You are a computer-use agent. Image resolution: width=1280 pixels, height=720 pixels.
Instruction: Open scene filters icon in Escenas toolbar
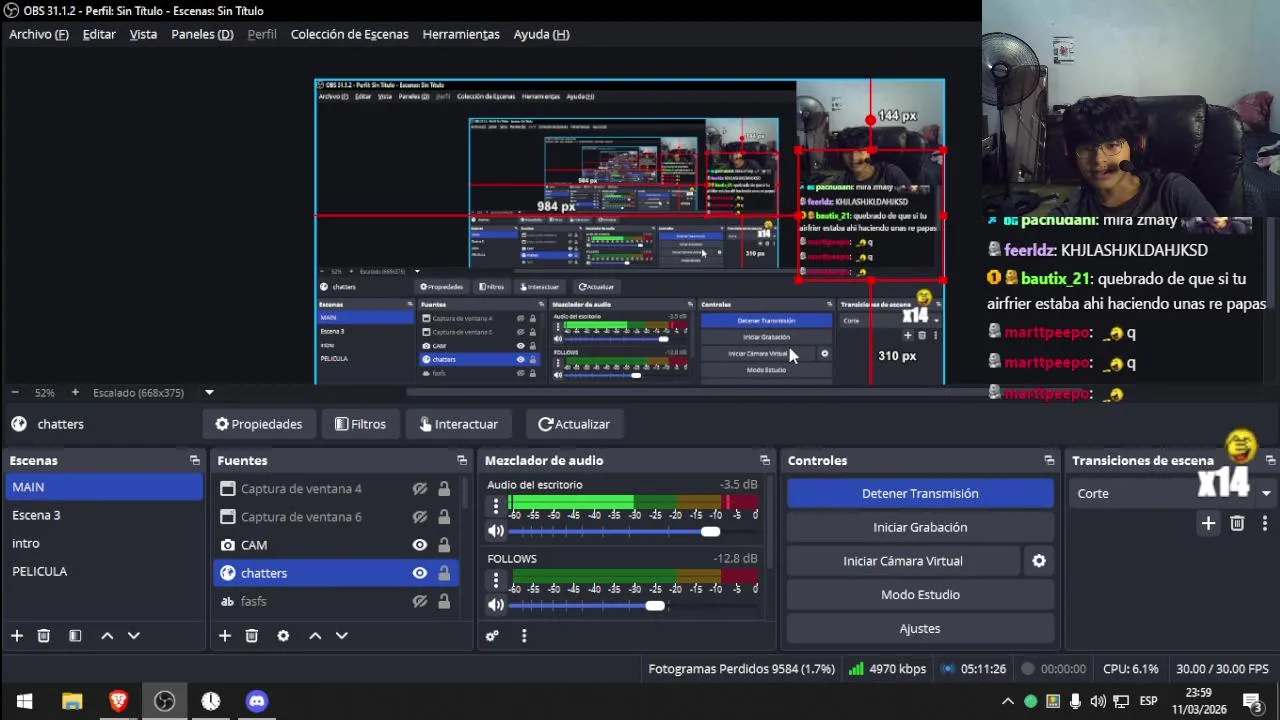click(75, 636)
